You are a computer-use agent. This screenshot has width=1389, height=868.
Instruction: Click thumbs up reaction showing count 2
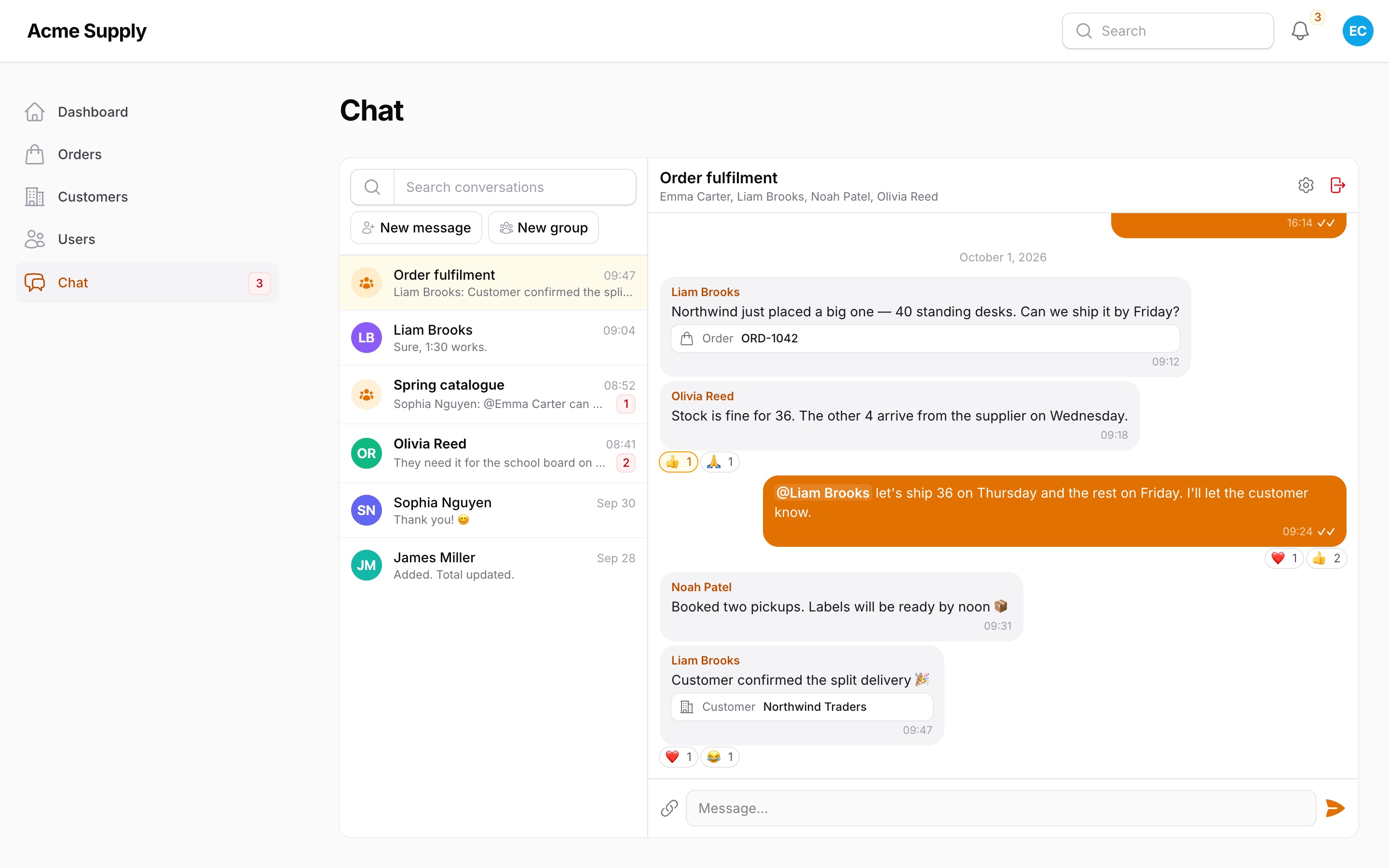point(1326,558)
